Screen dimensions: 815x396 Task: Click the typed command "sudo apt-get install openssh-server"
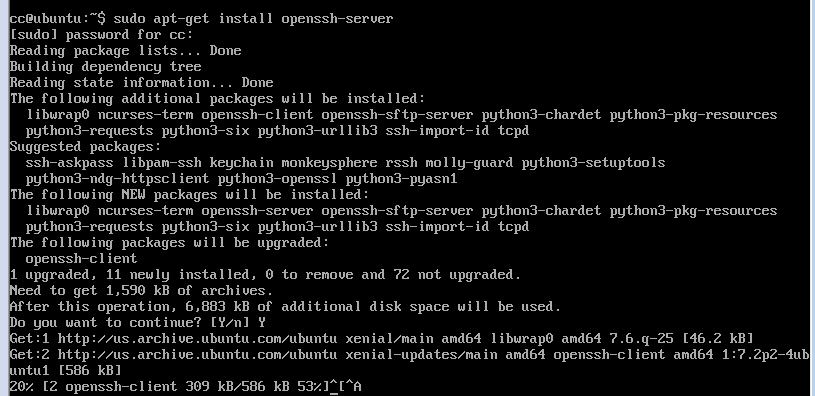(253, 19)
